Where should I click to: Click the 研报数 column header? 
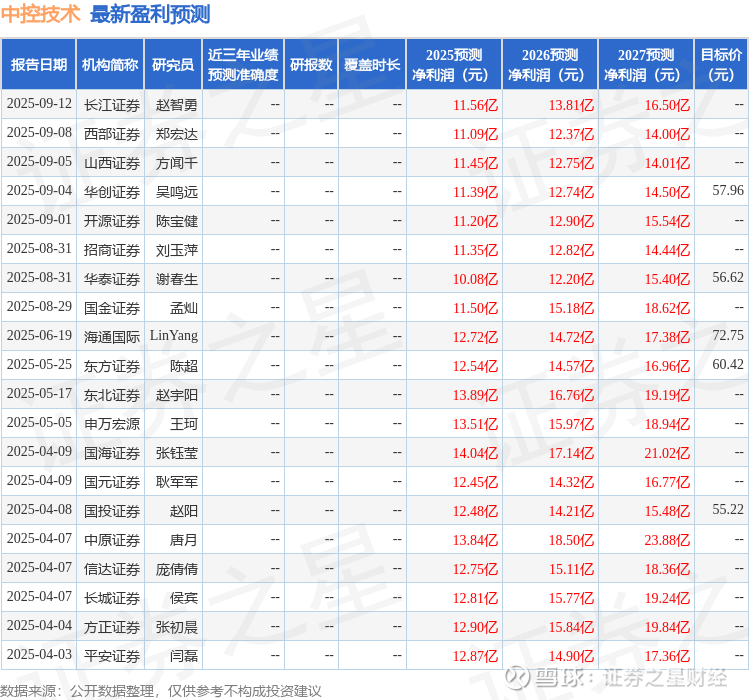pyautogui.click(x=311, y=65)
